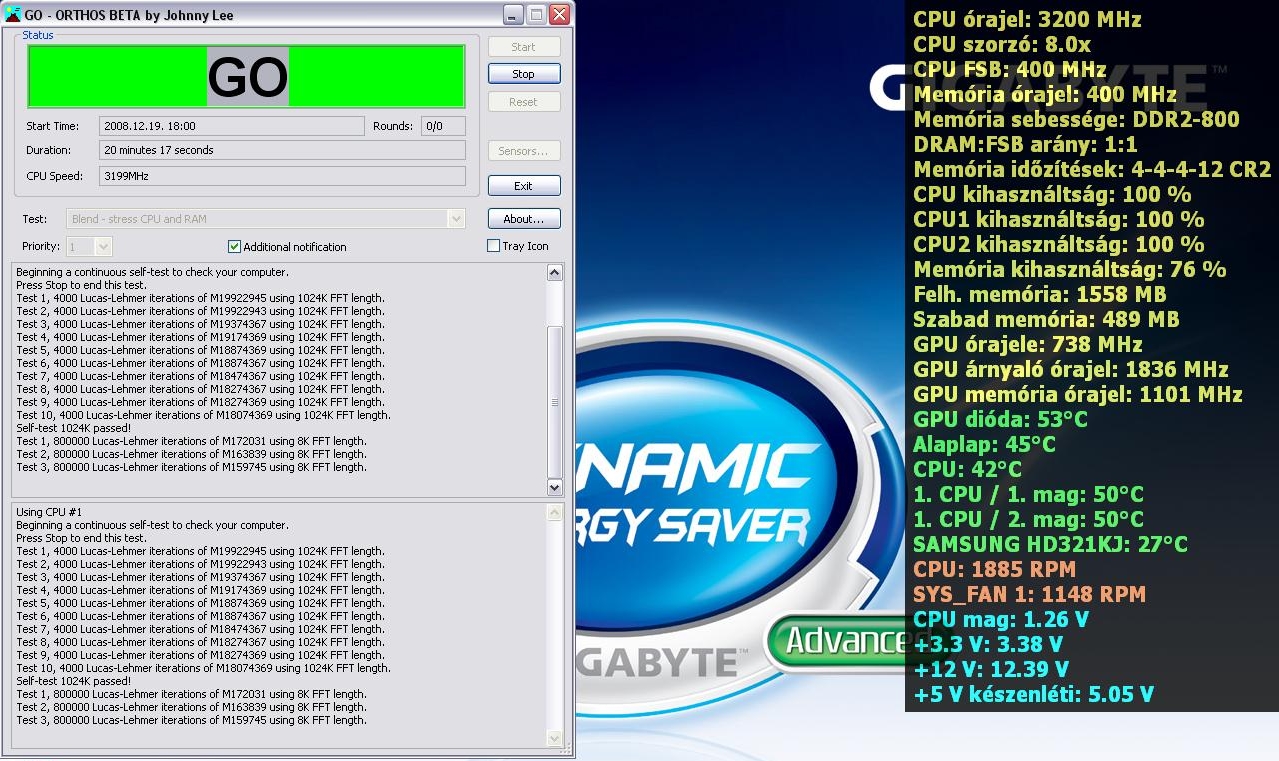Image resolution: width=1279 pixels, height=761 pixels.
Task: Click 'Self-test 1024K passed!' in lower log
Action: pyautogui.click(x=74, y=681)
